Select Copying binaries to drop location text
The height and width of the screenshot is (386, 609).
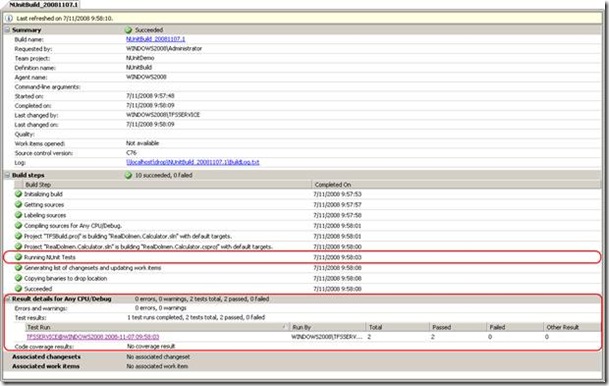pos(65,278)
